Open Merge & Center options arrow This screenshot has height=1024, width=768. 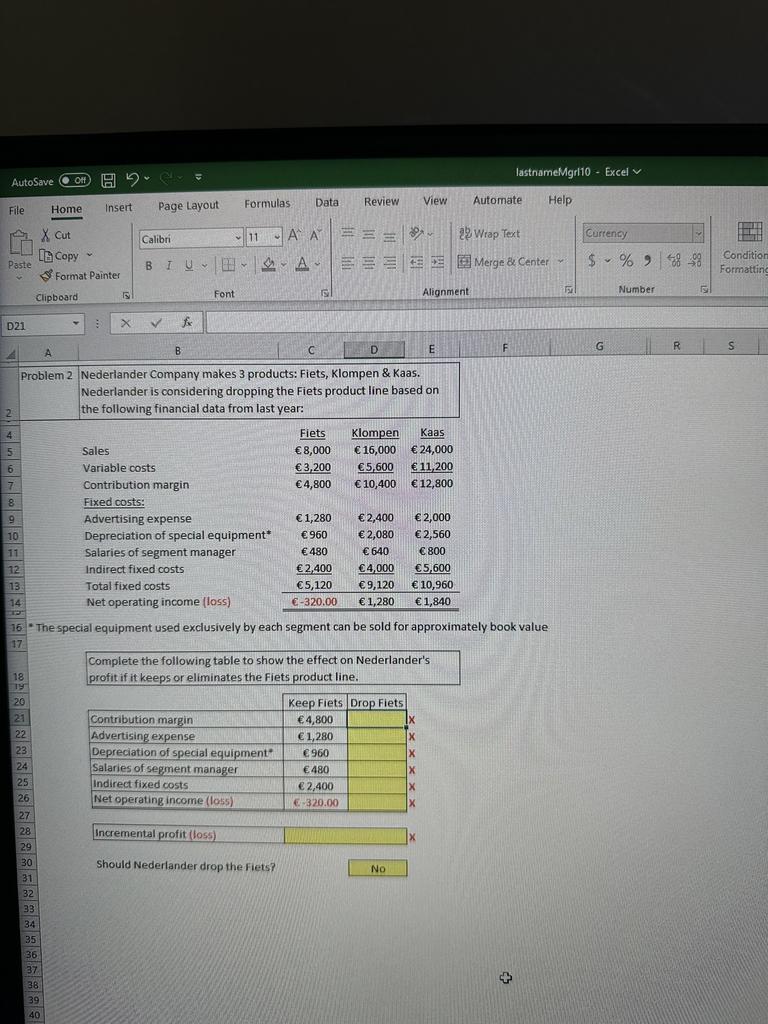pyautogui.click(x=560, y=261)
